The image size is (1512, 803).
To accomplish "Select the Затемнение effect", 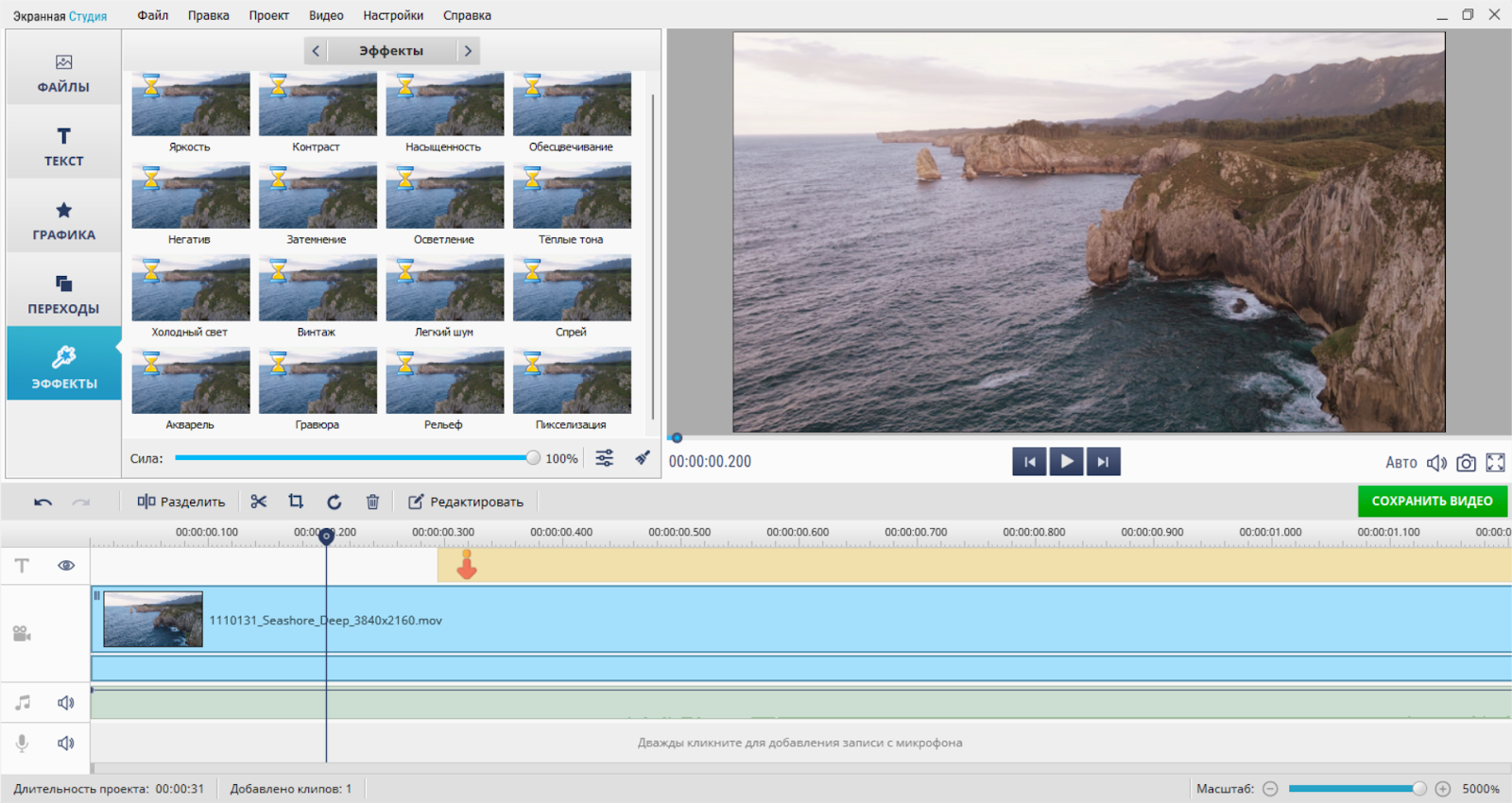I will click(318, 196).
